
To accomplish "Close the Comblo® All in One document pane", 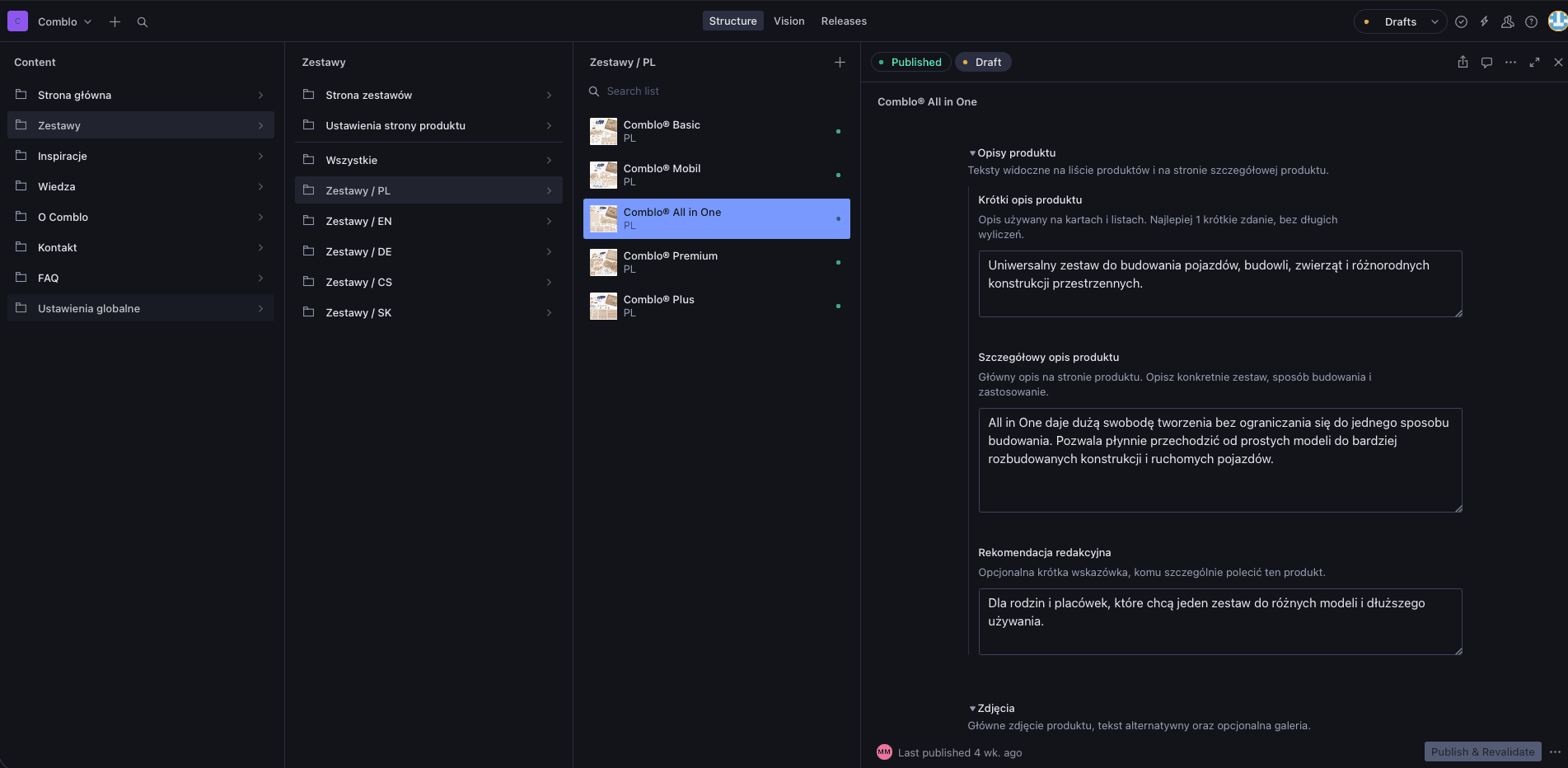I will pyautogui.click(x=1558, y=62).
